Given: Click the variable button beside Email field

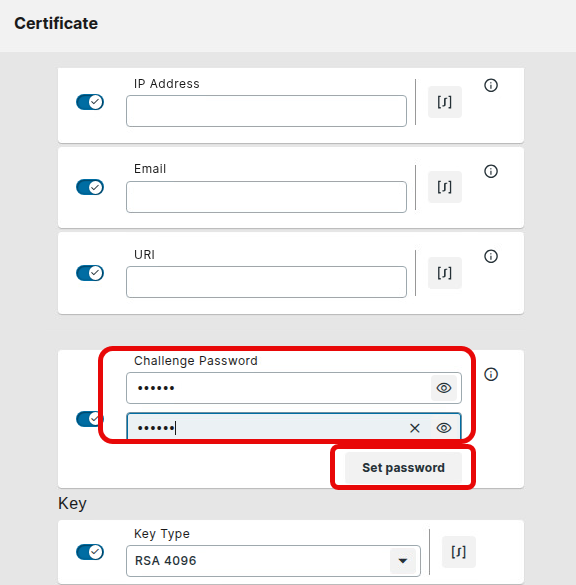Looking at the screenshot, I should 445,187.
